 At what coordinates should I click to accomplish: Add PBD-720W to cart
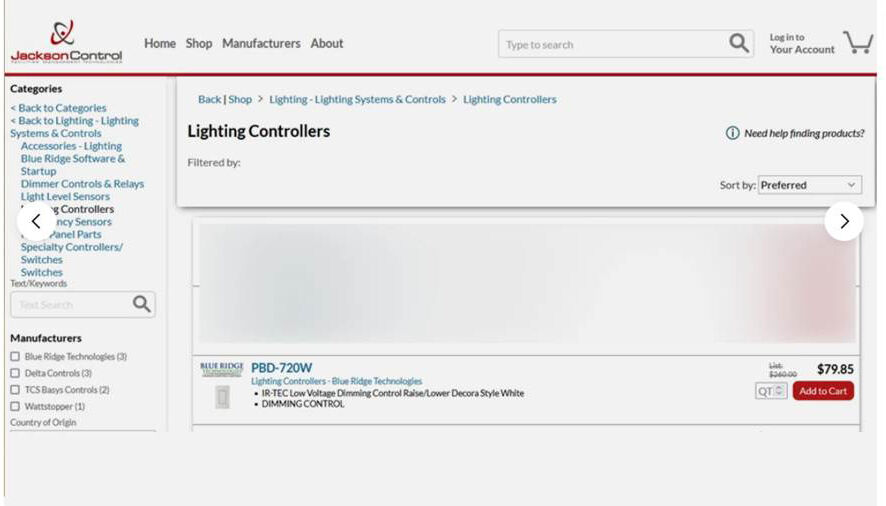coord(823,391)
